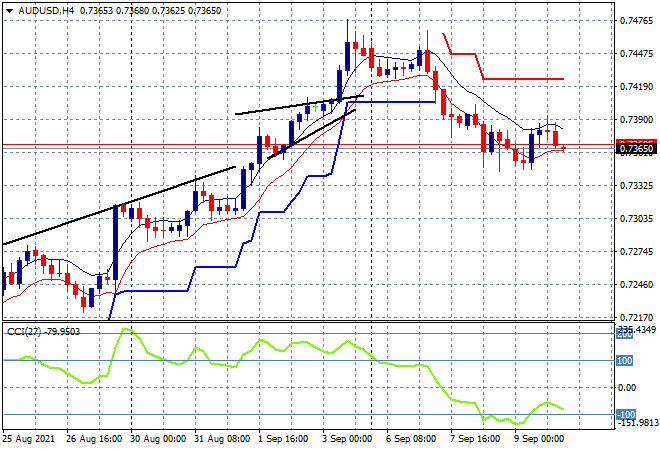Click the 0.73325 price scale label
This screenshot has width=660, height=450.
point(636,186)
